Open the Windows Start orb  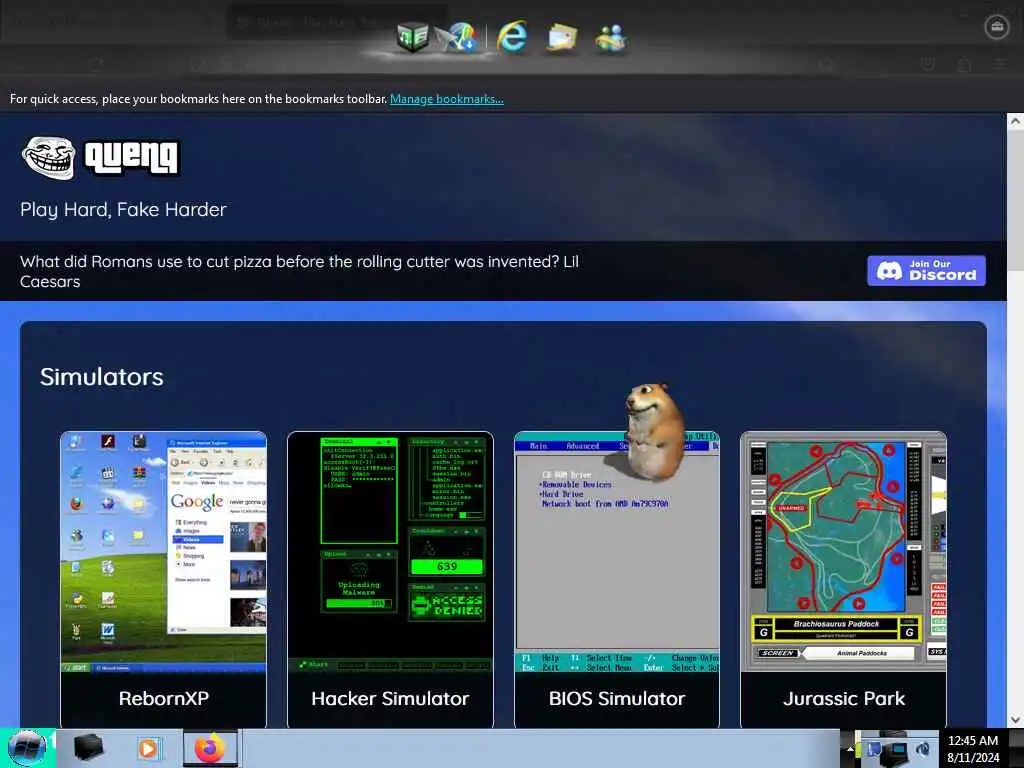tap(27, 748)
